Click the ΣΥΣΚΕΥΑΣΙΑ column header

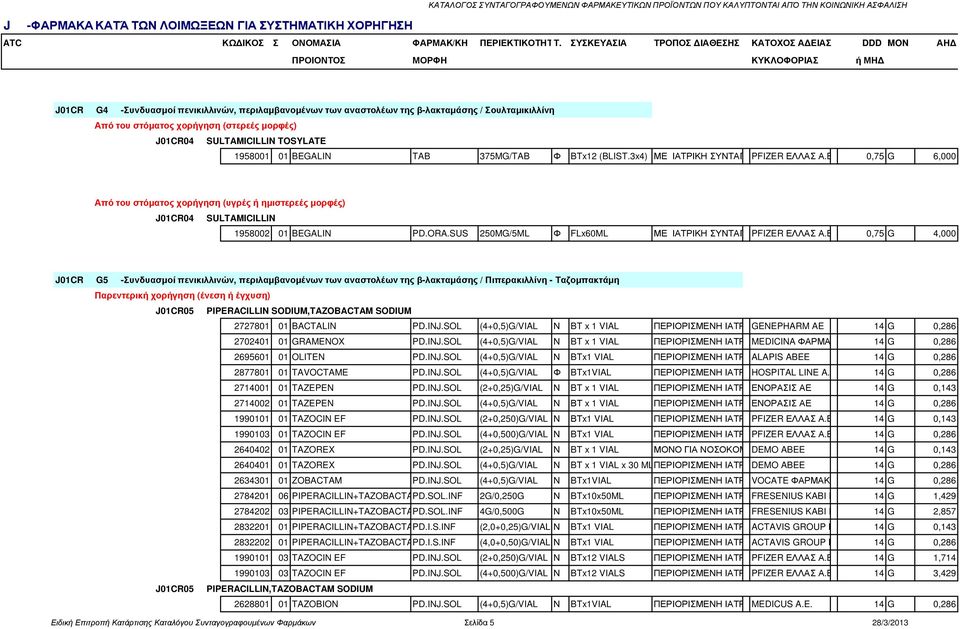(598, 43)
